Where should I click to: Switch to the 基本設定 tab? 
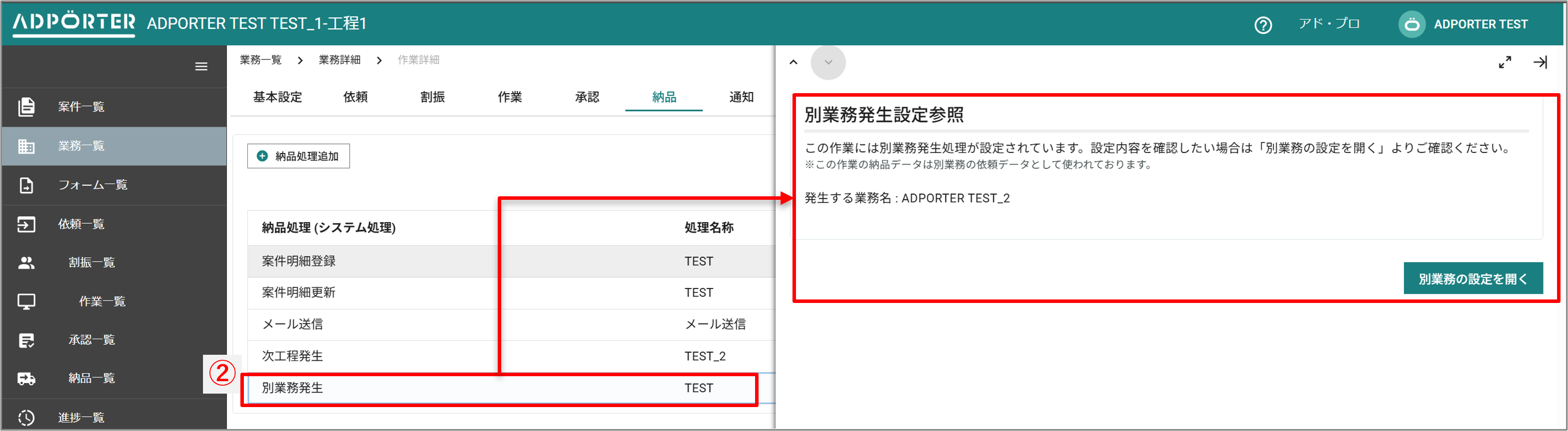coord(278,97)
